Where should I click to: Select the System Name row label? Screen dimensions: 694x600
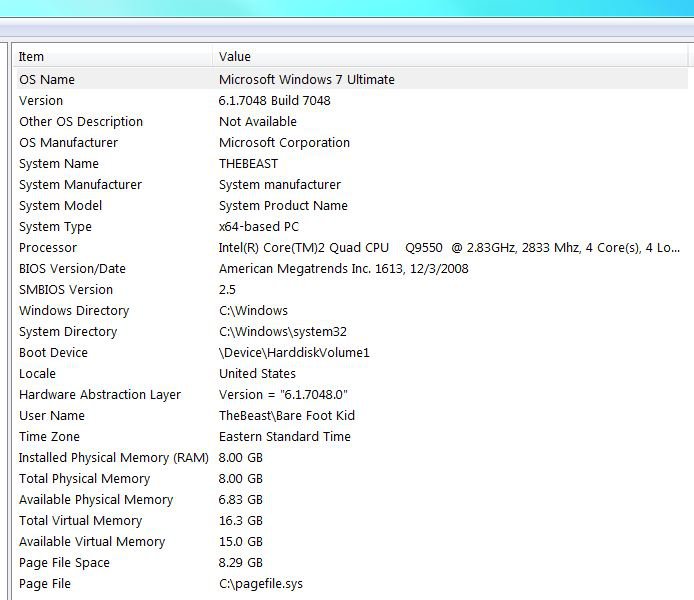(59, 164)
